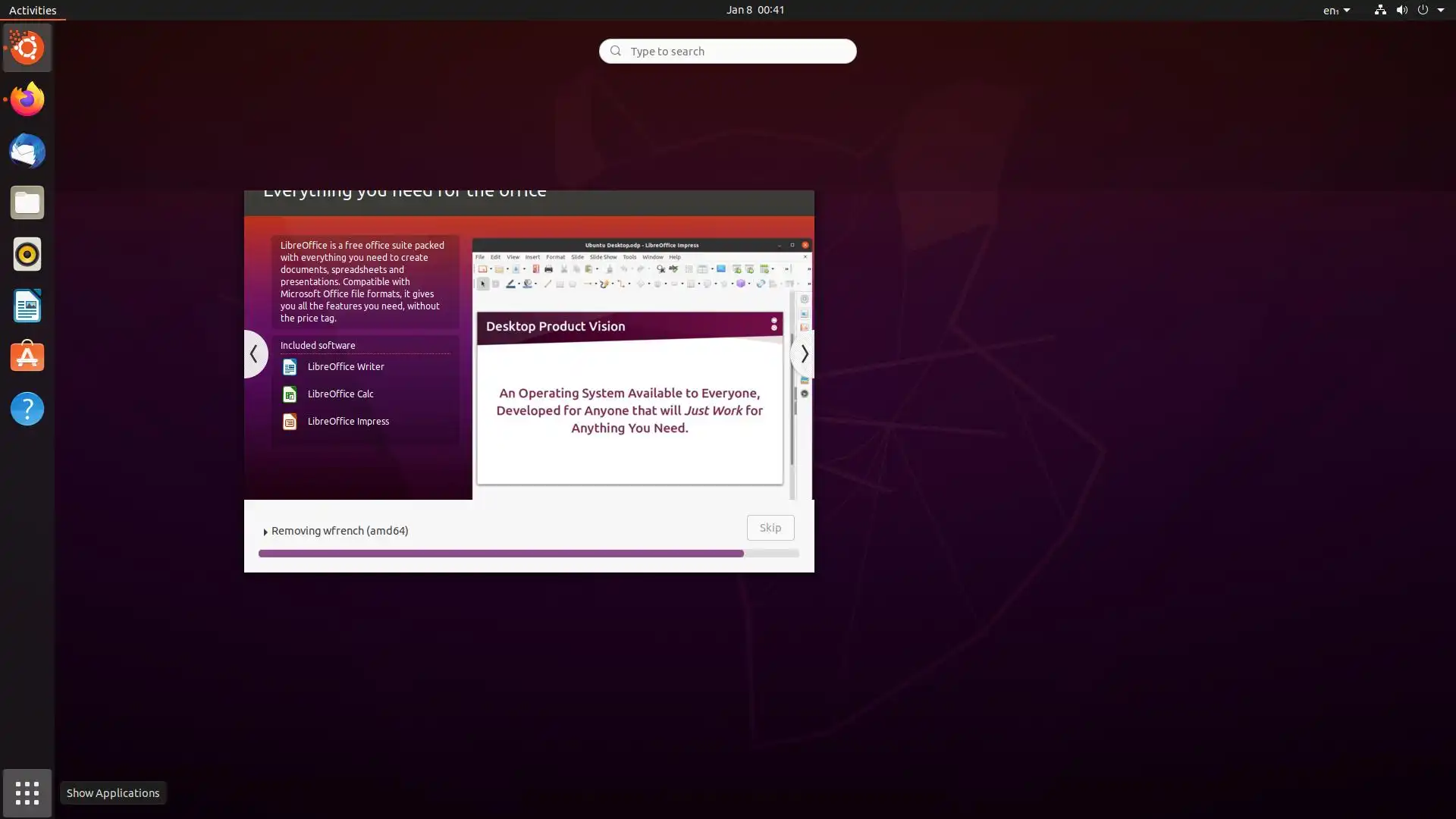
Task: Open Firefox from the dock
Action: 27,99
